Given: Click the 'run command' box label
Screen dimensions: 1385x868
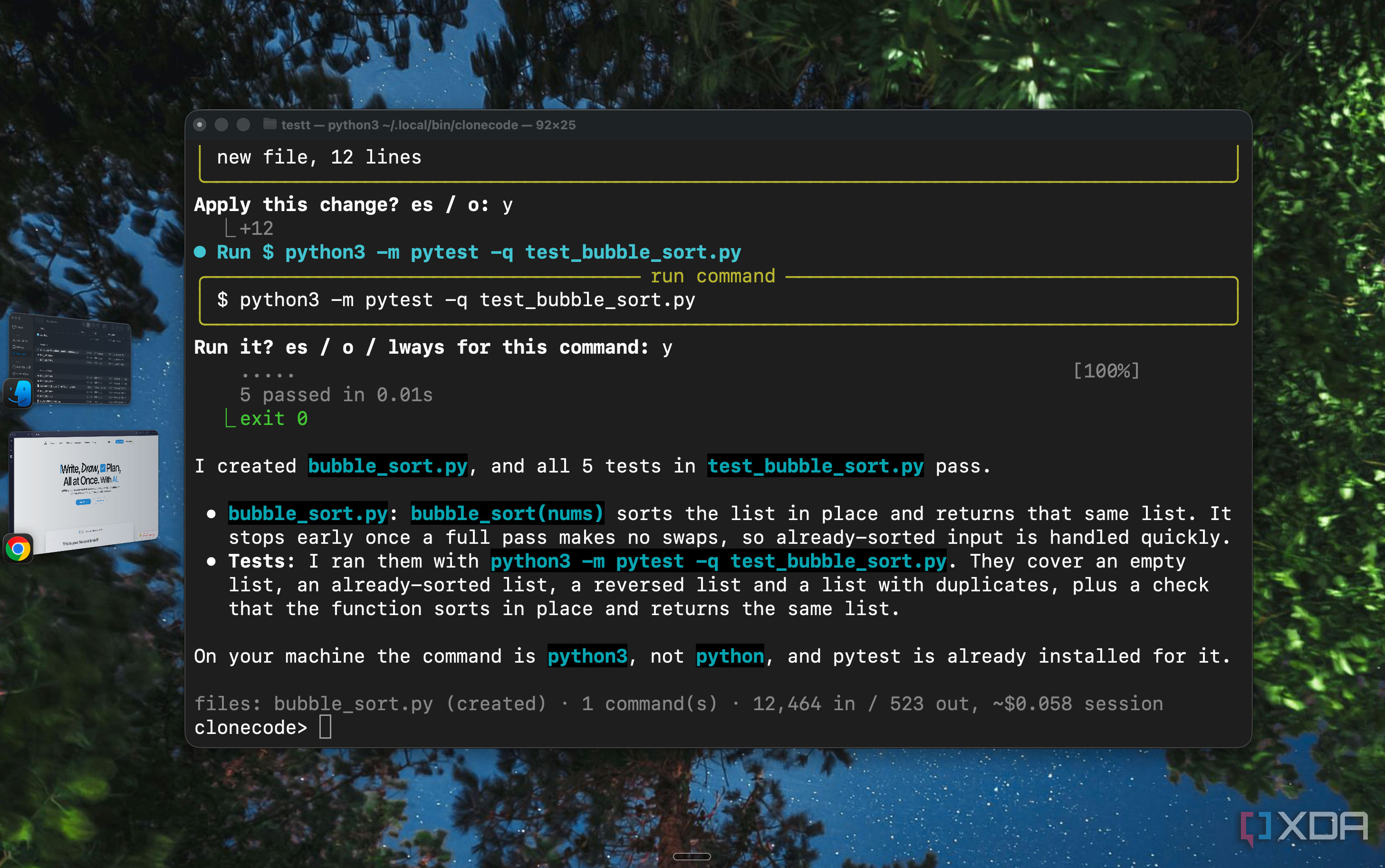Looking at the screenshot, I should (713, 276).
